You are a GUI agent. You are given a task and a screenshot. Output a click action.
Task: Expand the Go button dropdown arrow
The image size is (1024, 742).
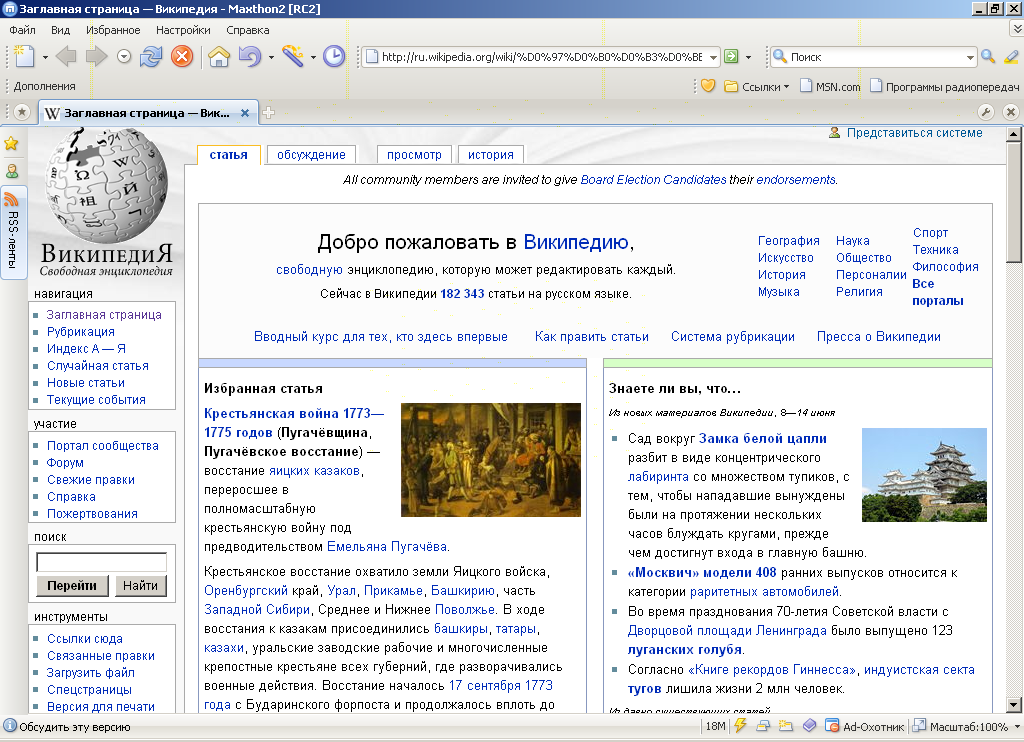(x=748, y=57)
